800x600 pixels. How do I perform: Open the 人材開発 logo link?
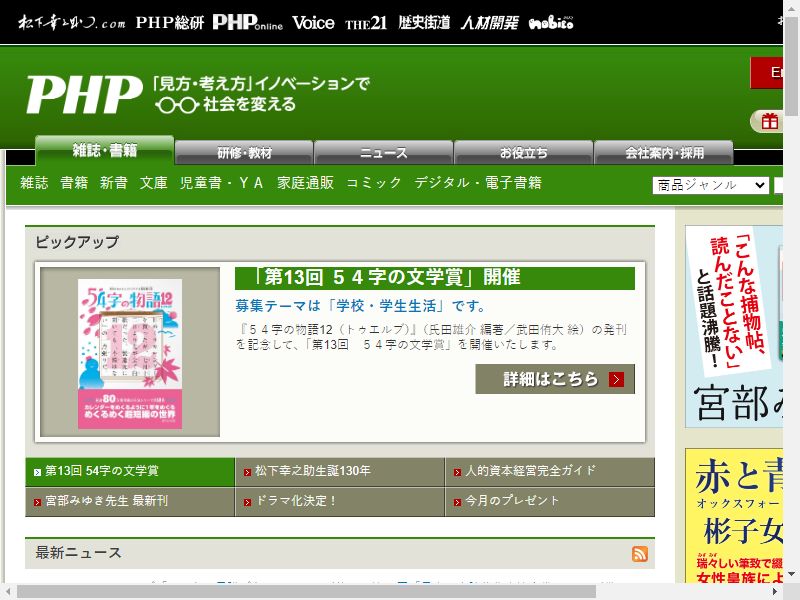pyautogui.click(x=489, y=23)
